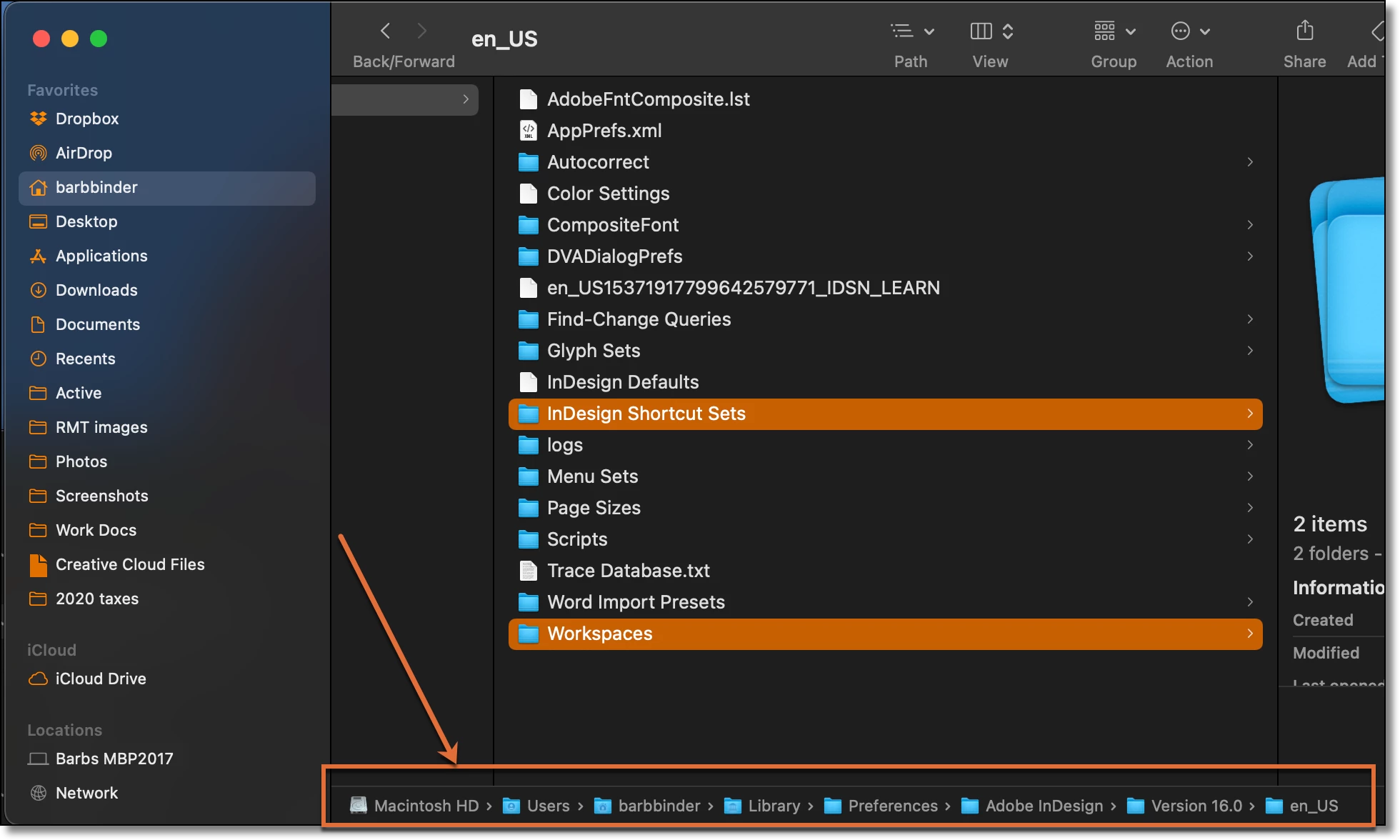
Task: Open iCloud Drive from sidebar
Action: [100, 679]
